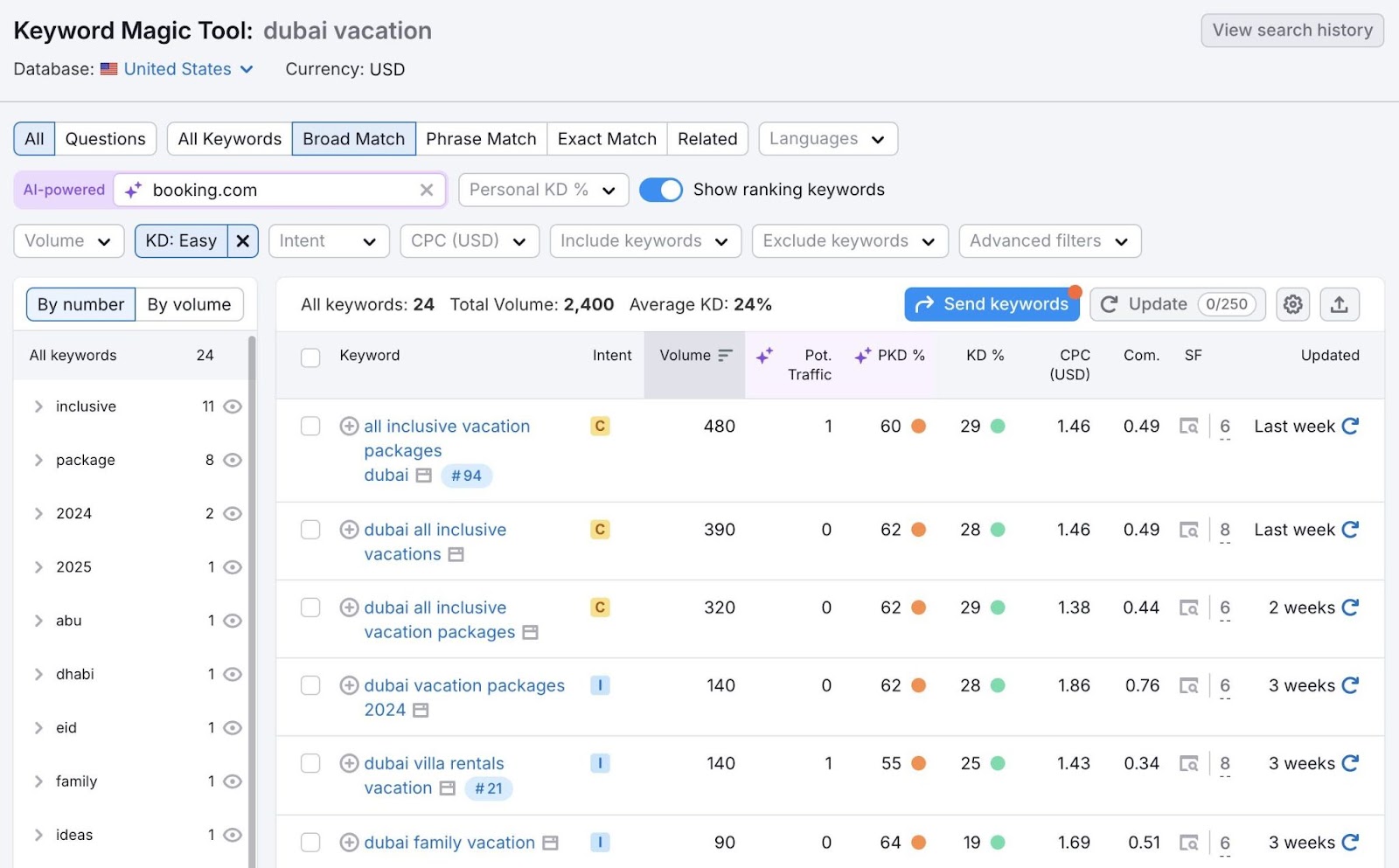This screenshot has height=868, width=1399.
Task: Open View search history
Action: click(1291, 30)
